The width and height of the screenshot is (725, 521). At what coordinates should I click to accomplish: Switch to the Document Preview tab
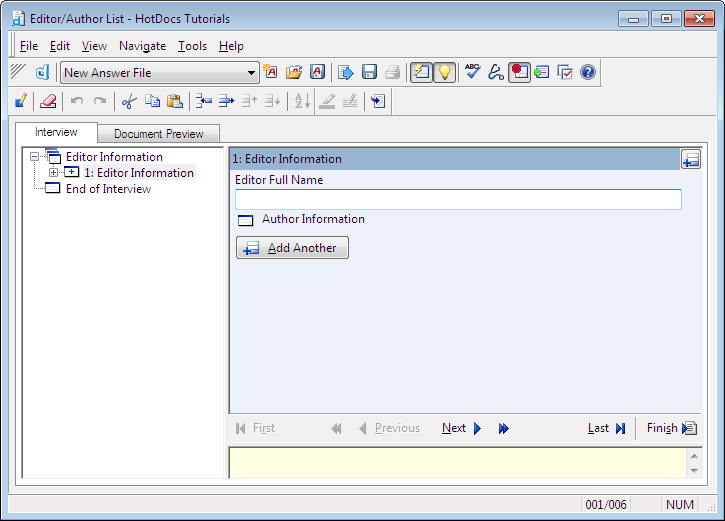click(159, 134)
